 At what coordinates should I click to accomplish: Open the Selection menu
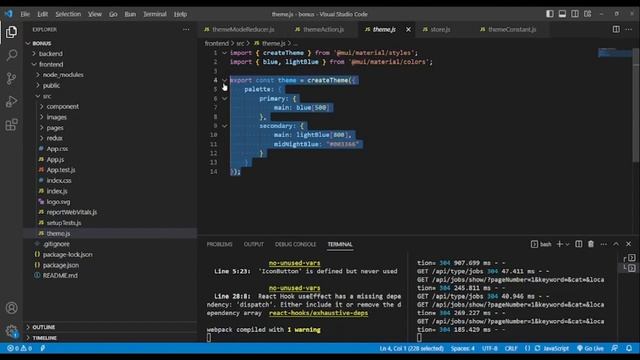pyautogui.click(x=68, y=14)
